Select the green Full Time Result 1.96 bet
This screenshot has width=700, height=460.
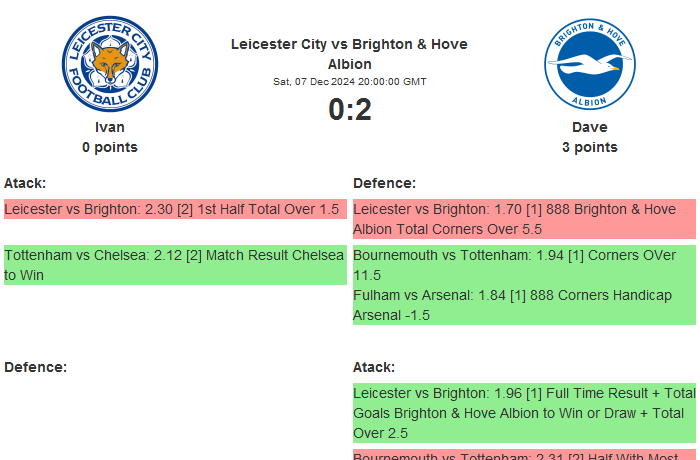524,413
